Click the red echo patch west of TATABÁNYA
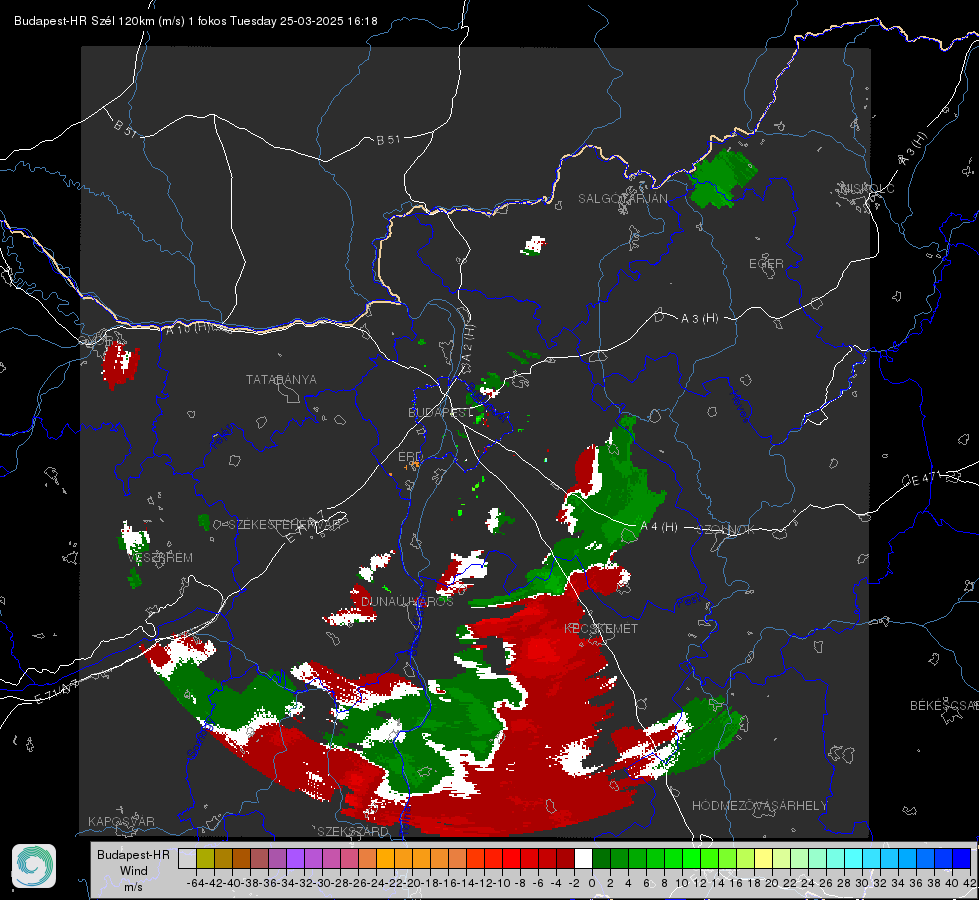 [120, 365]
